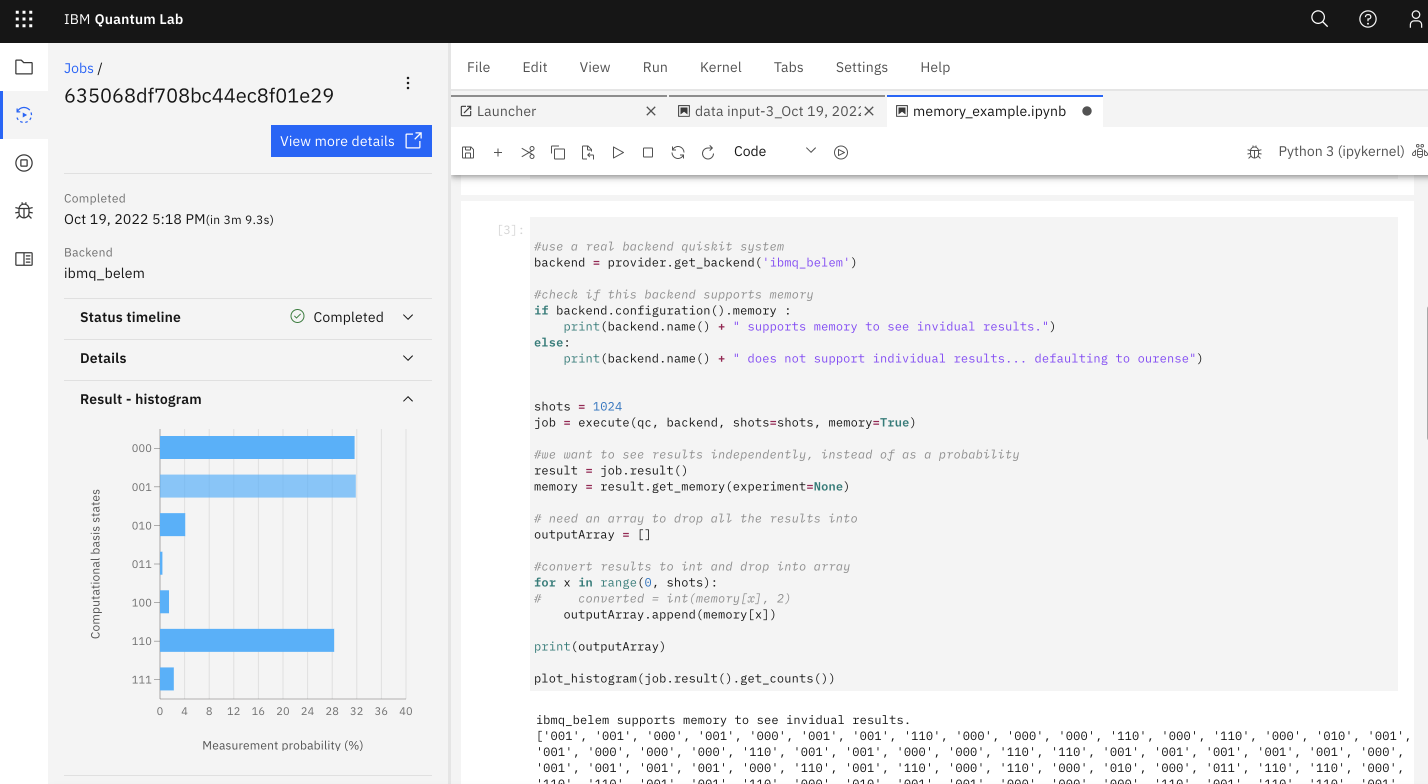Viewport: 1428px width, 784px height.
Task: Click the View more details button
Action: 351,141
